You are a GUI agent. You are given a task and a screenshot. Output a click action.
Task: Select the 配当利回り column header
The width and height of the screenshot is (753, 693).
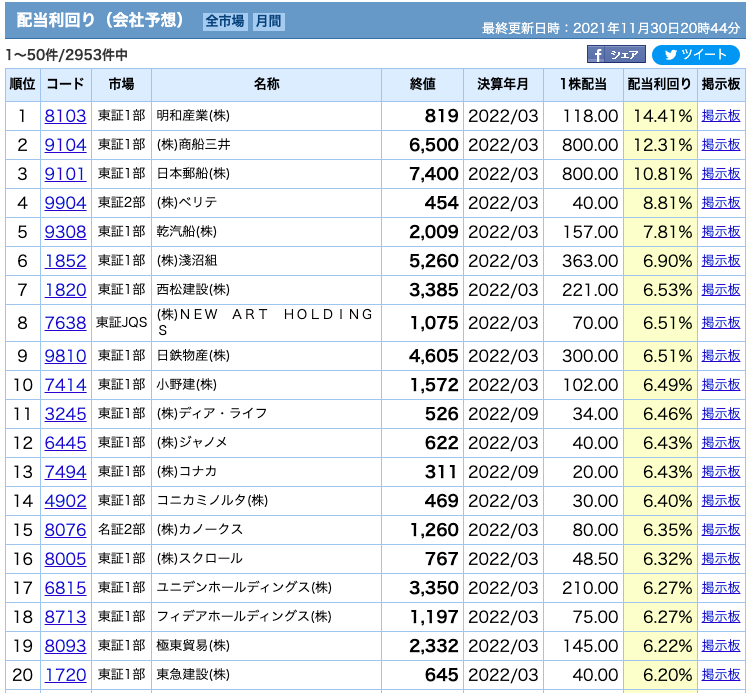[x=660, y=85]
